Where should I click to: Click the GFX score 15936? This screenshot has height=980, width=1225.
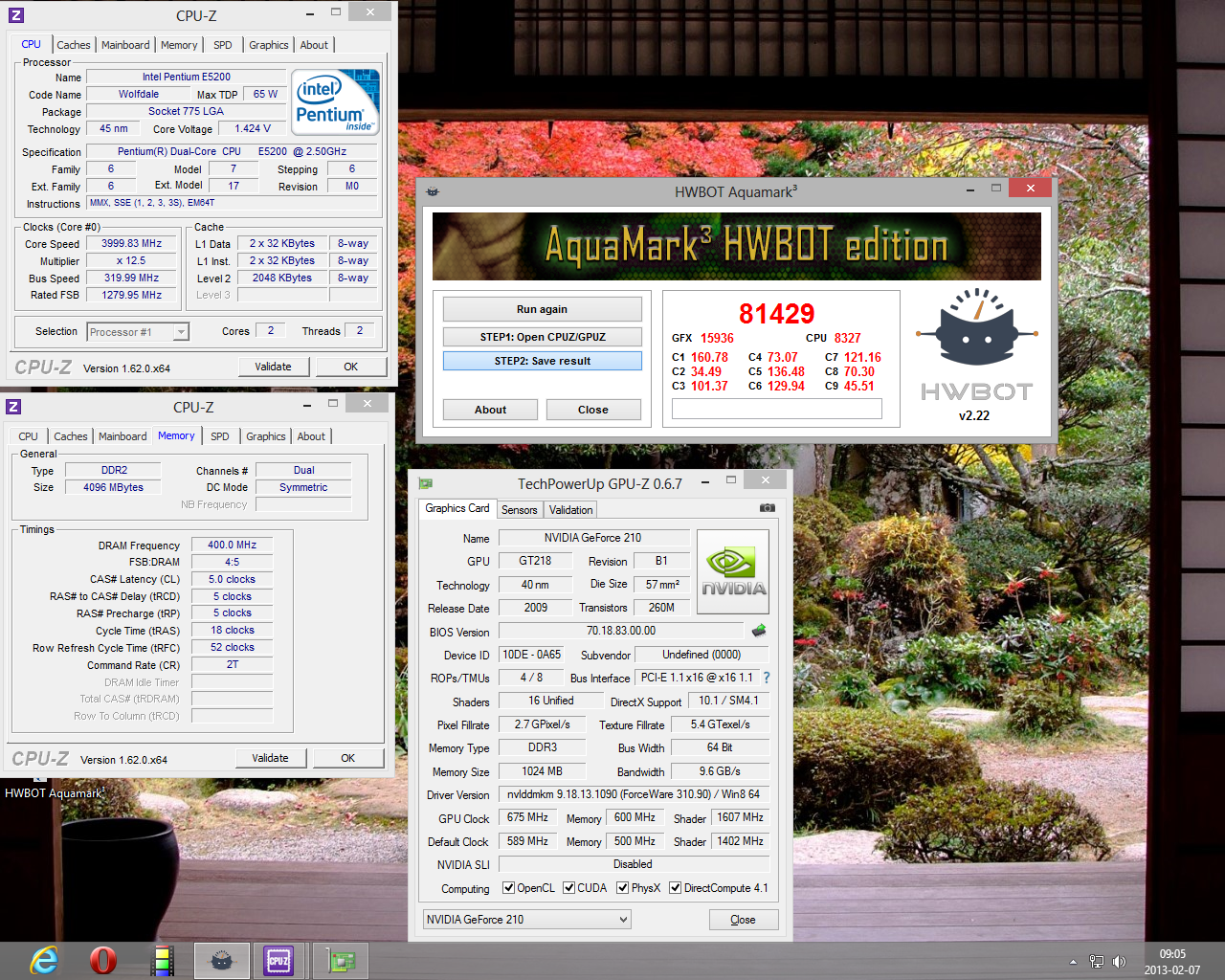pos(717,338)
